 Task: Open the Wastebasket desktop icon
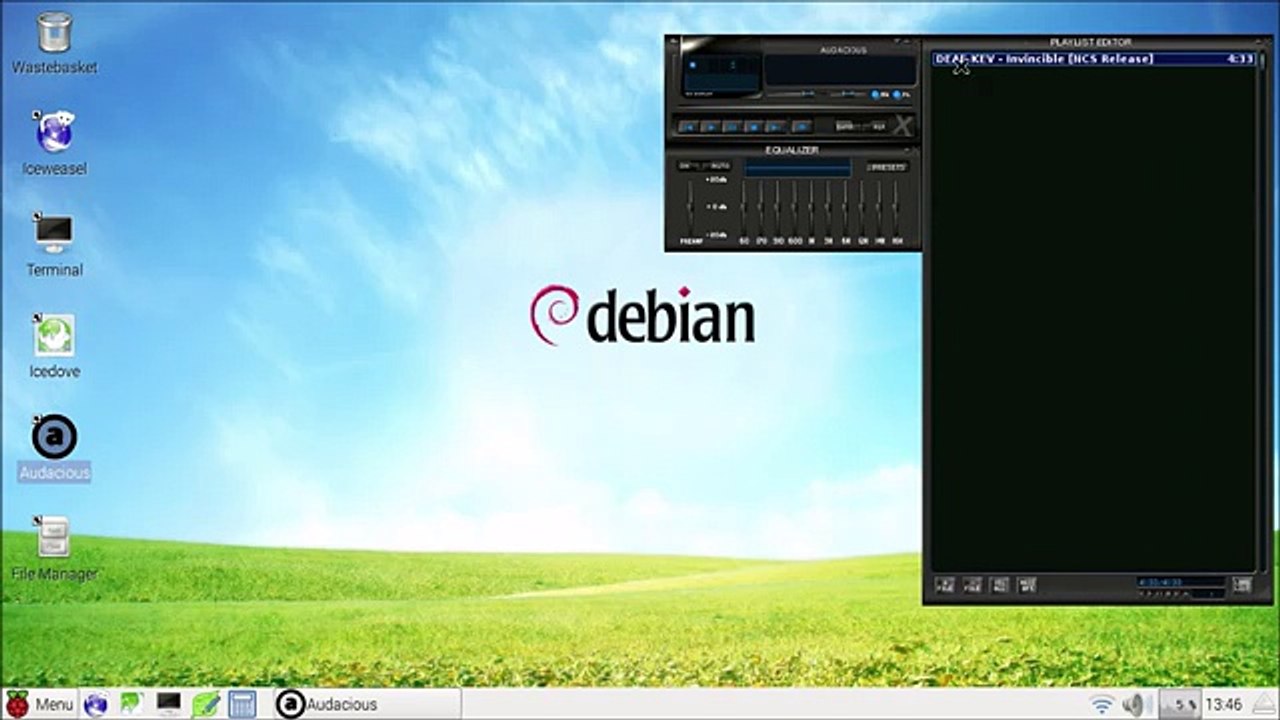[x=54, y=43]
